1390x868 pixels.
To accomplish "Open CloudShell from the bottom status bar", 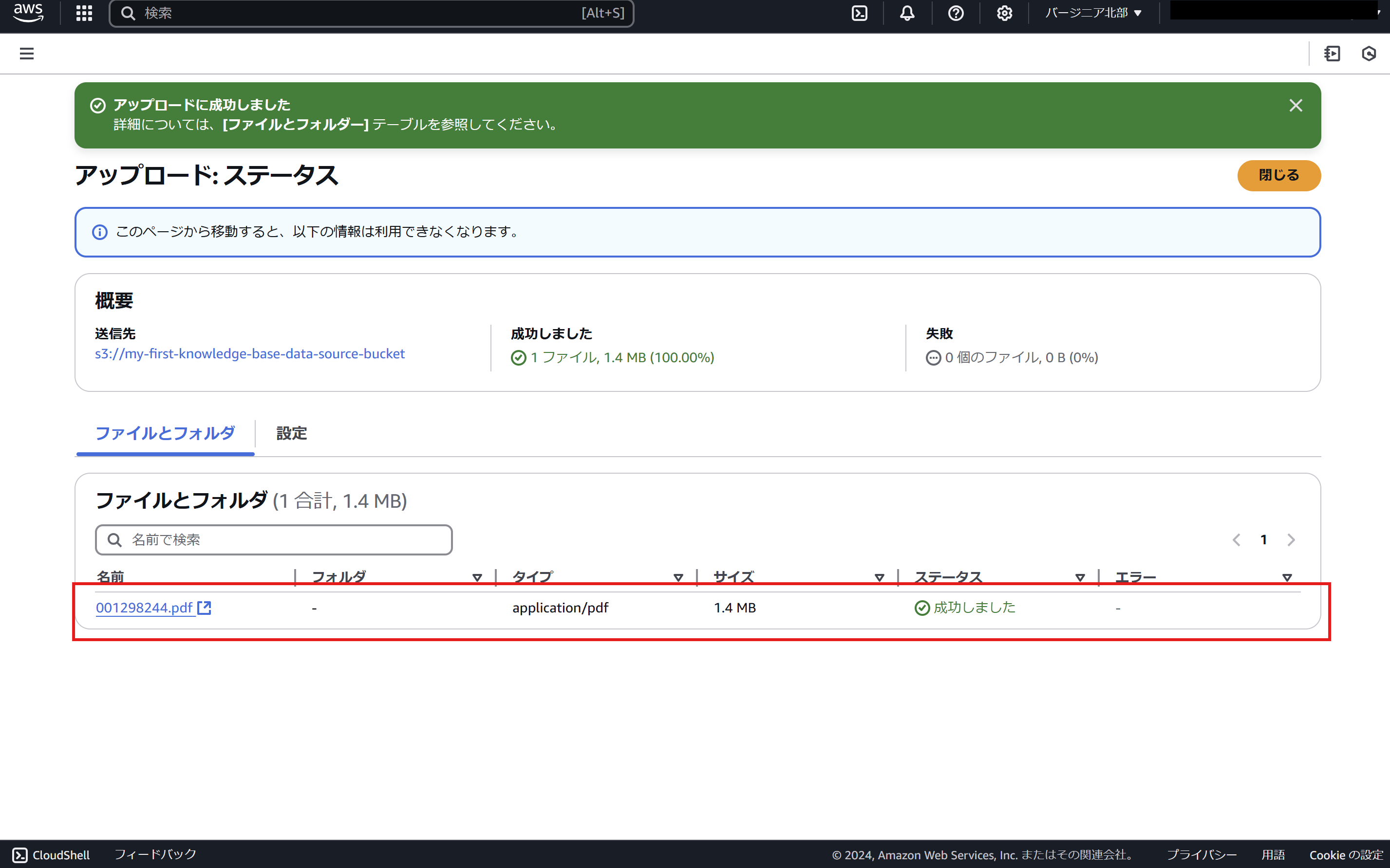I will pyautogui.click(x=51, y=855).
